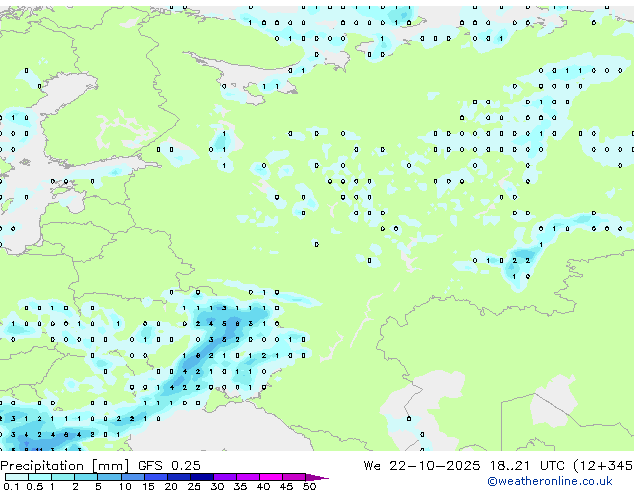Image resolution: width=634 pixels, height=490 pixels.
Task: Click the 'Precipitation [mm]' title text
Action: coord(65,466)
